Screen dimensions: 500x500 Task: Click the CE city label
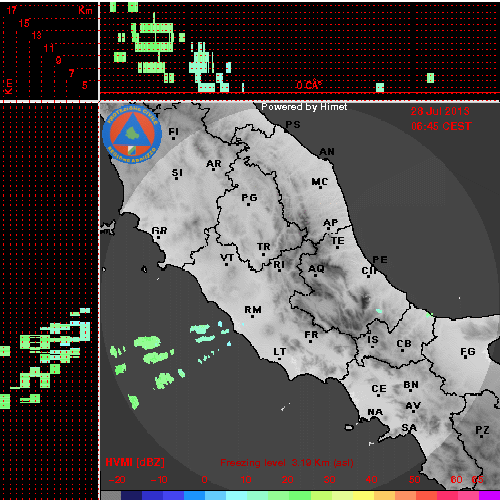coord(379,389)
